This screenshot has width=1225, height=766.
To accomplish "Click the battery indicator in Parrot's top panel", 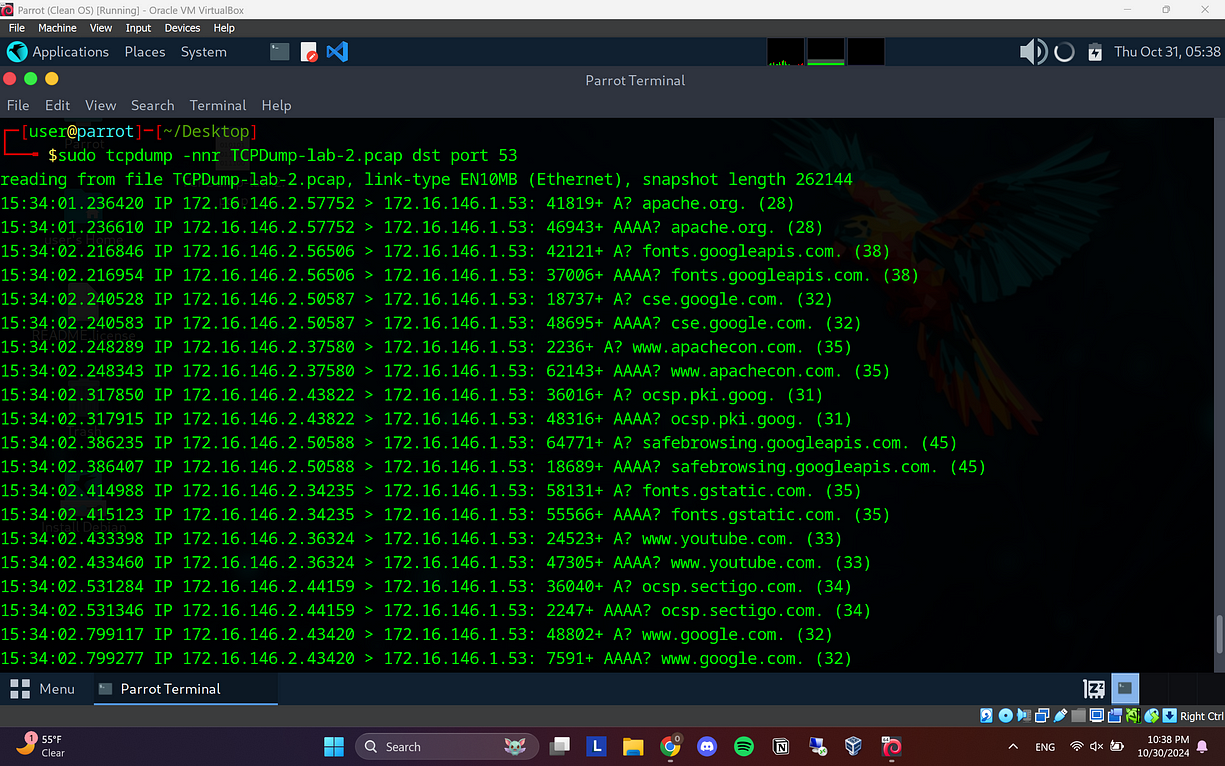I will pos(1094,51).
